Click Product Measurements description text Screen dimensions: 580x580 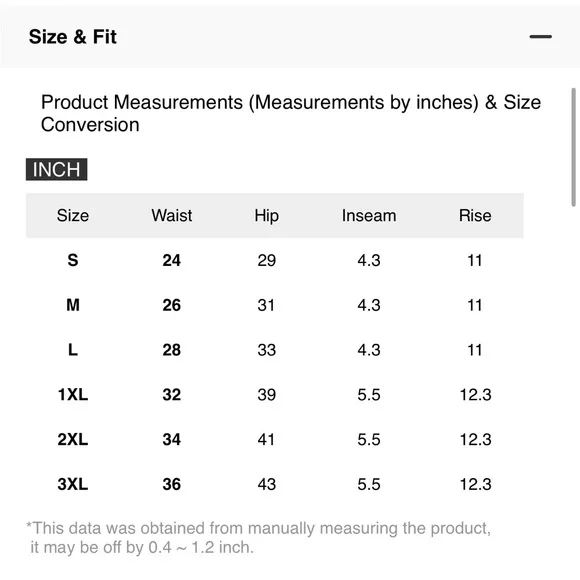pos(291,113)
